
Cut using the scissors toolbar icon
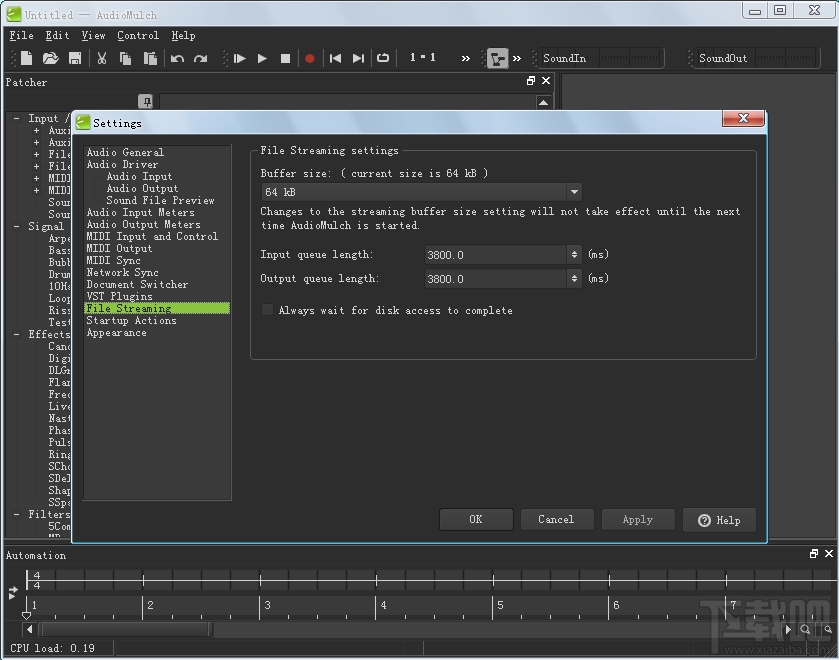click(x=103, y=58)
